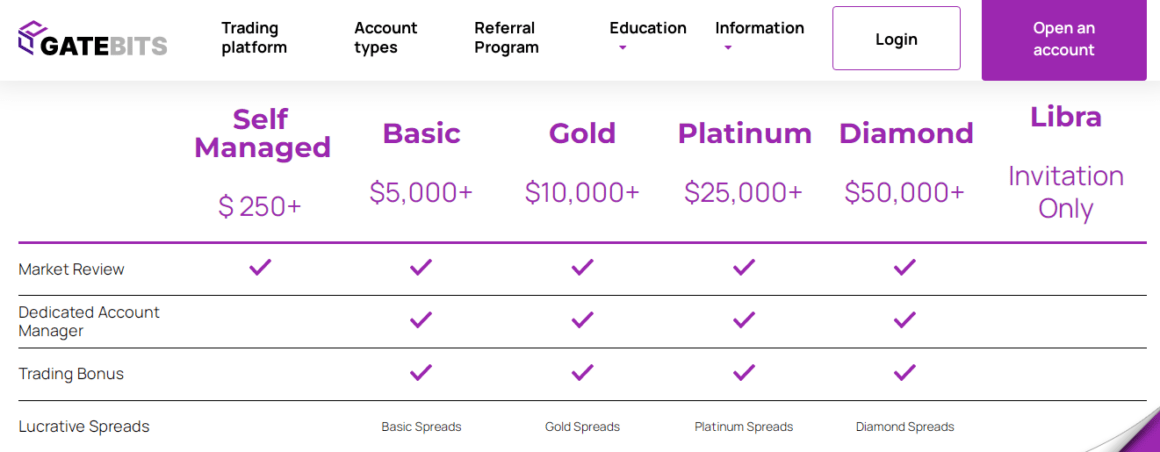Click Market Review checkmark under Gold

point(582,267)
